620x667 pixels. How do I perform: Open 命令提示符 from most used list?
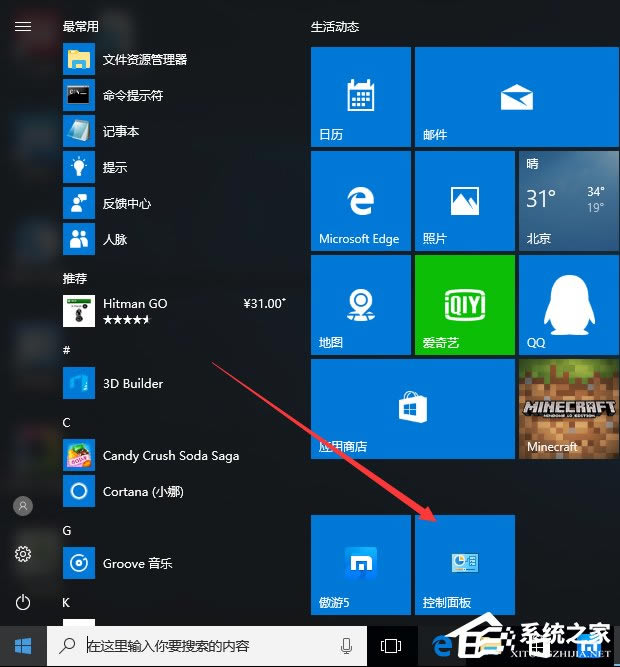[133, 96]
